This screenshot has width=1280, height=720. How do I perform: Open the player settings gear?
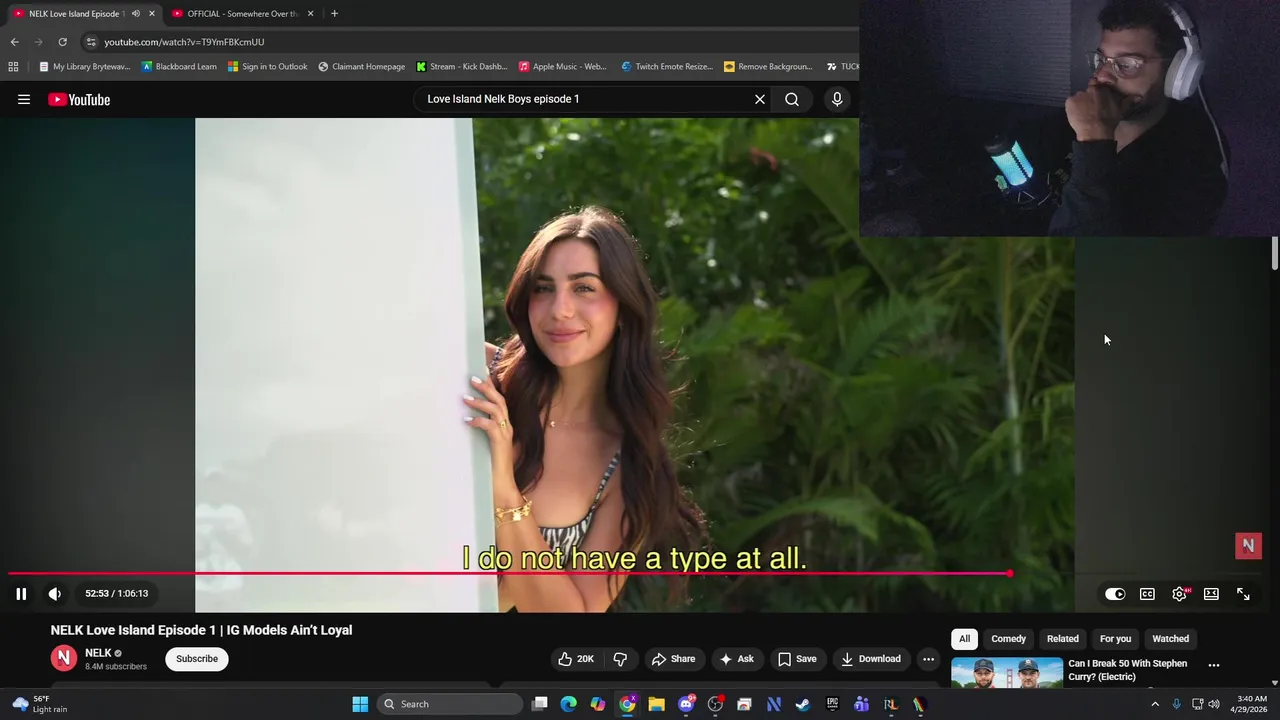click(1180, 594)
